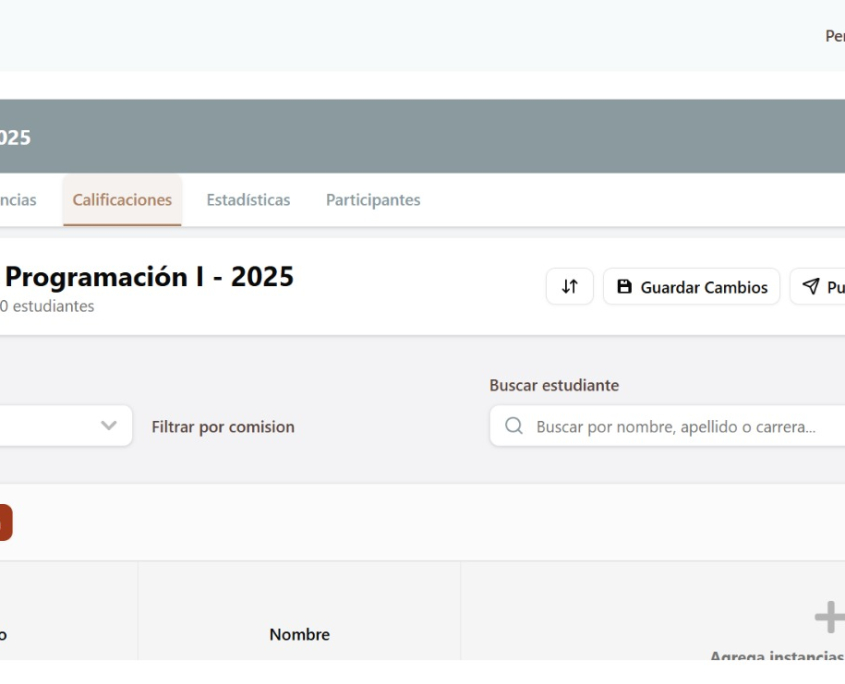The image size is (845, 684).
Task: Click the paper plane publish icon
Action: [x=811, y=287]
